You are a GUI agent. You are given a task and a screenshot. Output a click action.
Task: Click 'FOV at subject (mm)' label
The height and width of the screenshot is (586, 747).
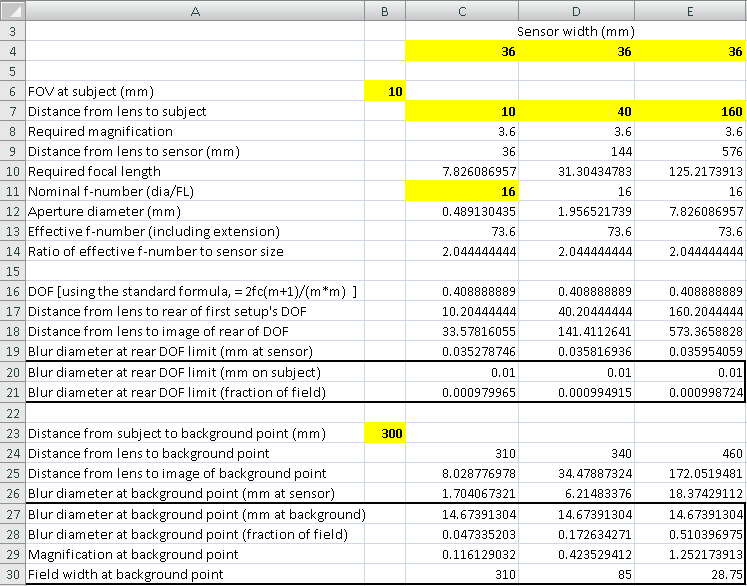tap(91, 91)
